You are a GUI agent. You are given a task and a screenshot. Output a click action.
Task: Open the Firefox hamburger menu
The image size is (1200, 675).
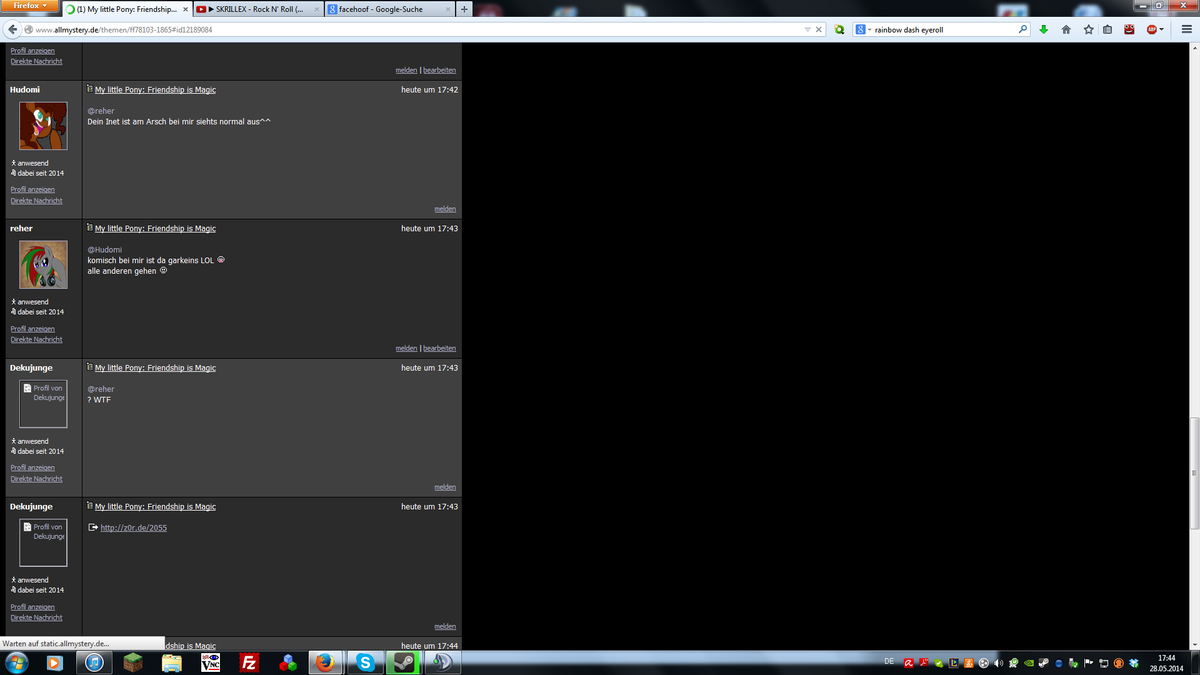(1185, 30)
